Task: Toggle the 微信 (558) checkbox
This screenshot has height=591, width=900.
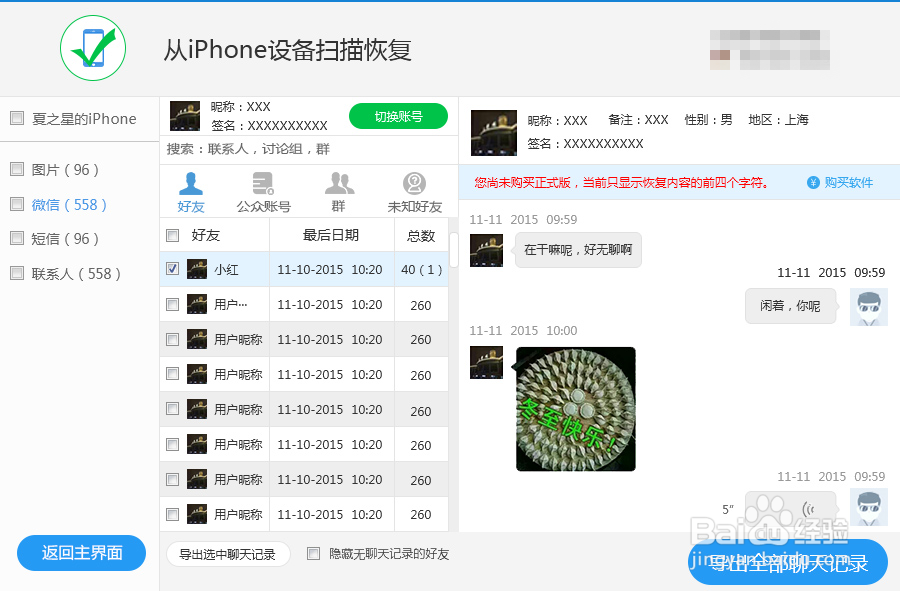Action: click(x=17, y=204)
